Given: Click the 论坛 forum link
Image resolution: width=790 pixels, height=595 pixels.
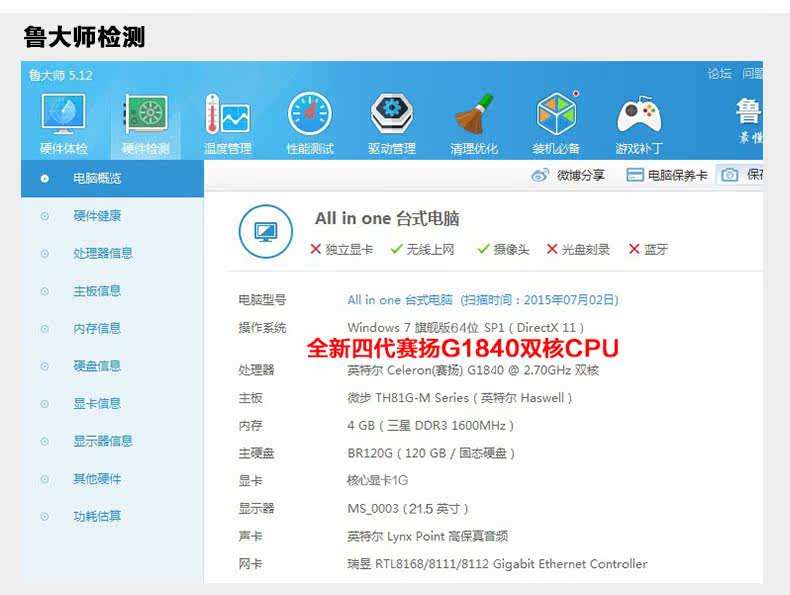Looking at the screenshot, I should pyautogui.click(x=719, y=74).
